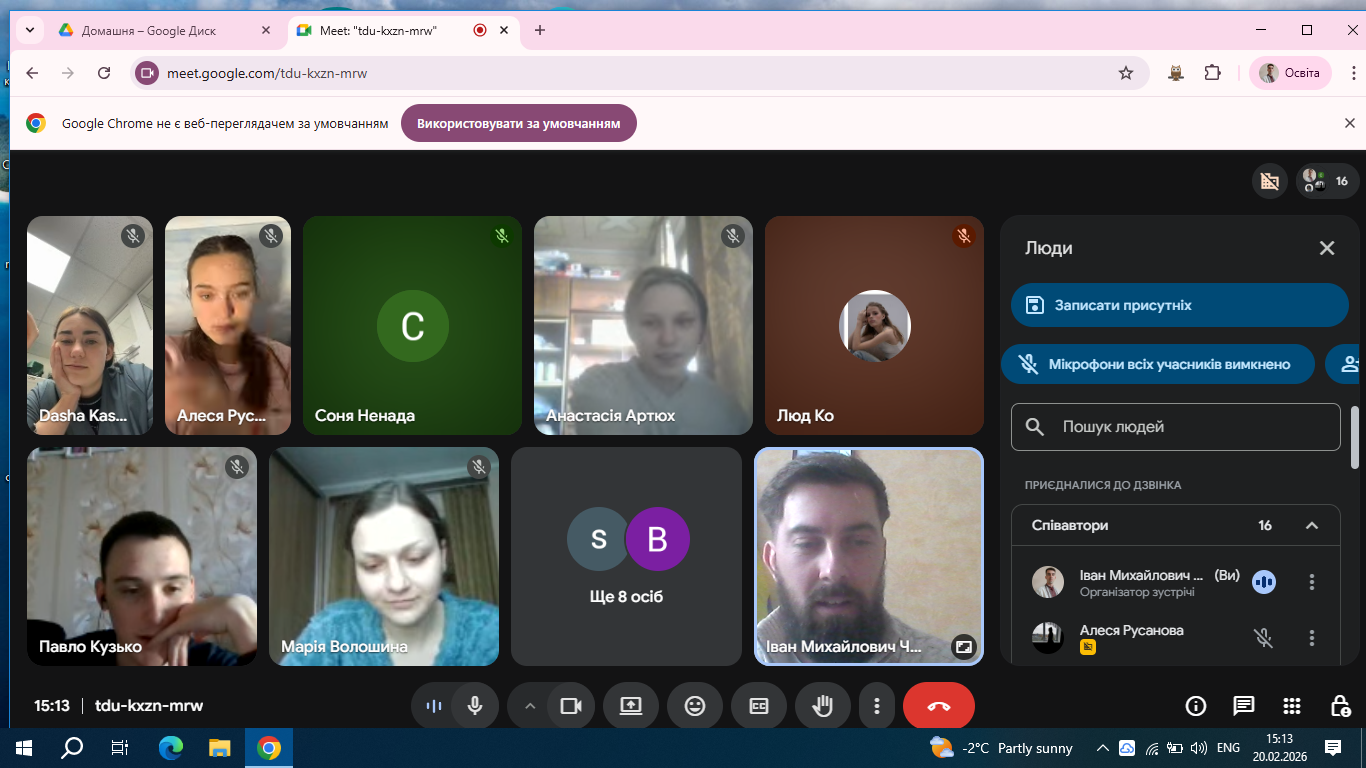Close the People panel
The image size is (1366, 768).
pyautogui.click(x=1327, y=248)
